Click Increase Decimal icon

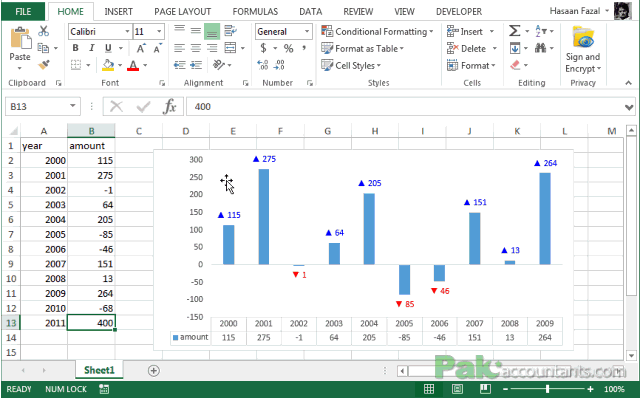263,65
